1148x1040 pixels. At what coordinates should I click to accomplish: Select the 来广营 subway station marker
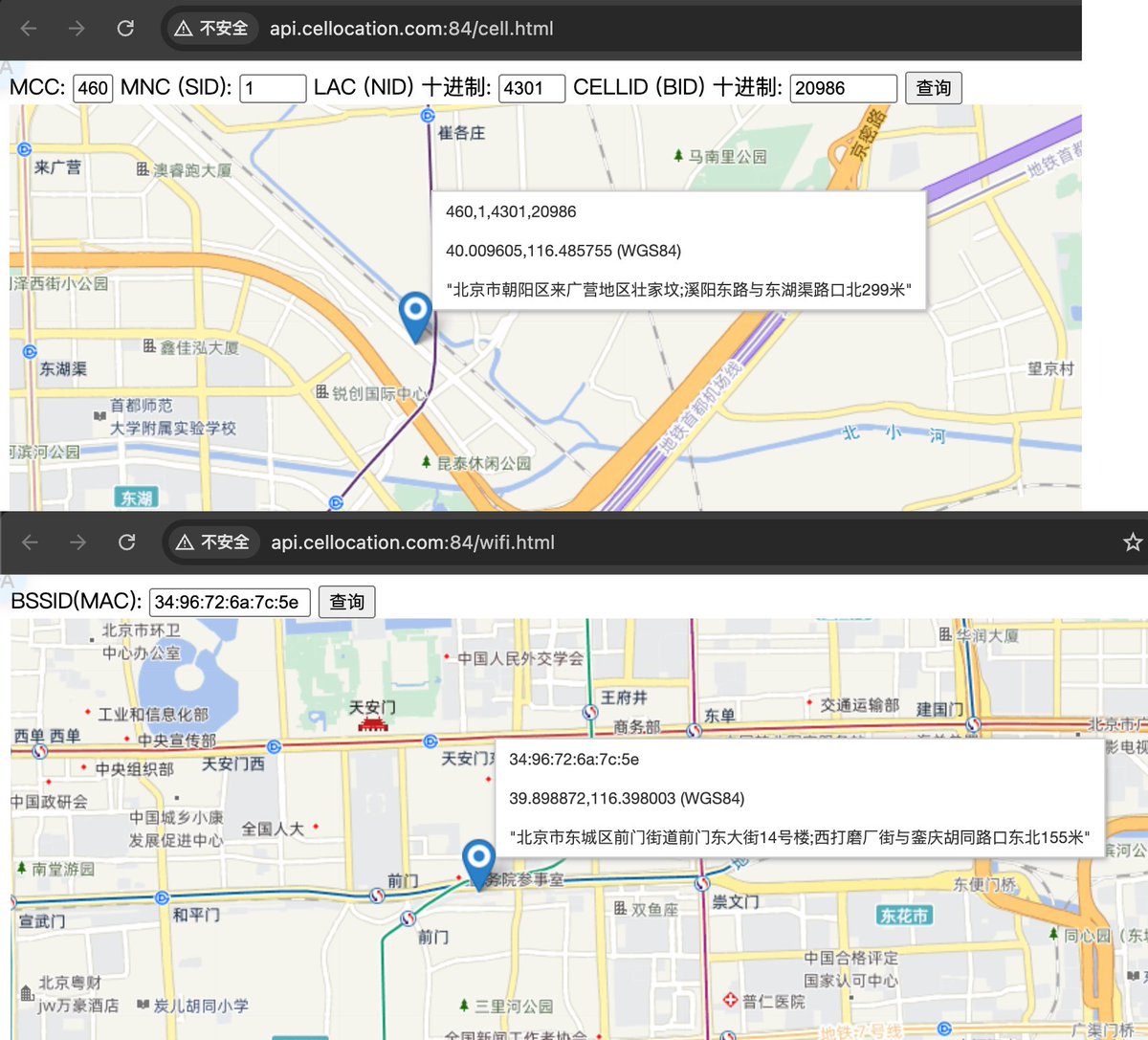click(23, 149)
